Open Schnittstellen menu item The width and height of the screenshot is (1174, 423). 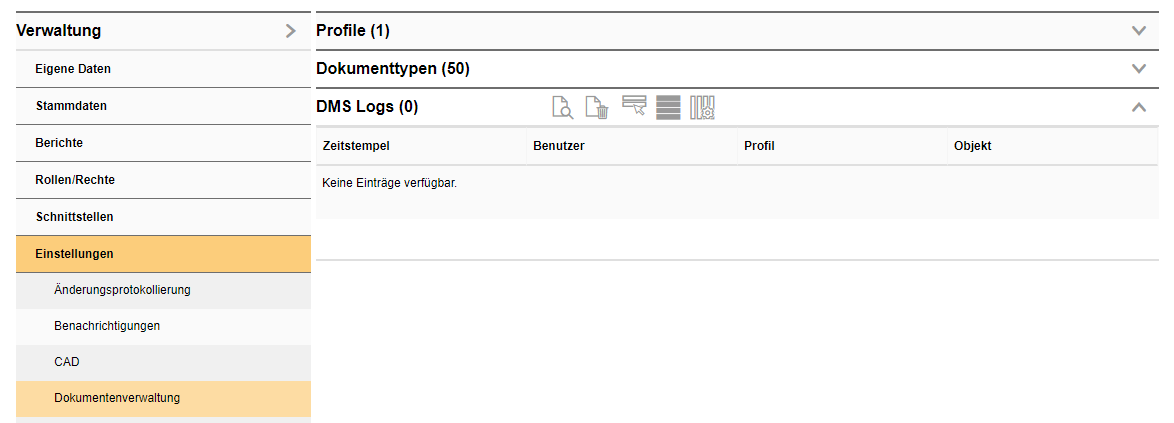pos(163,217)
